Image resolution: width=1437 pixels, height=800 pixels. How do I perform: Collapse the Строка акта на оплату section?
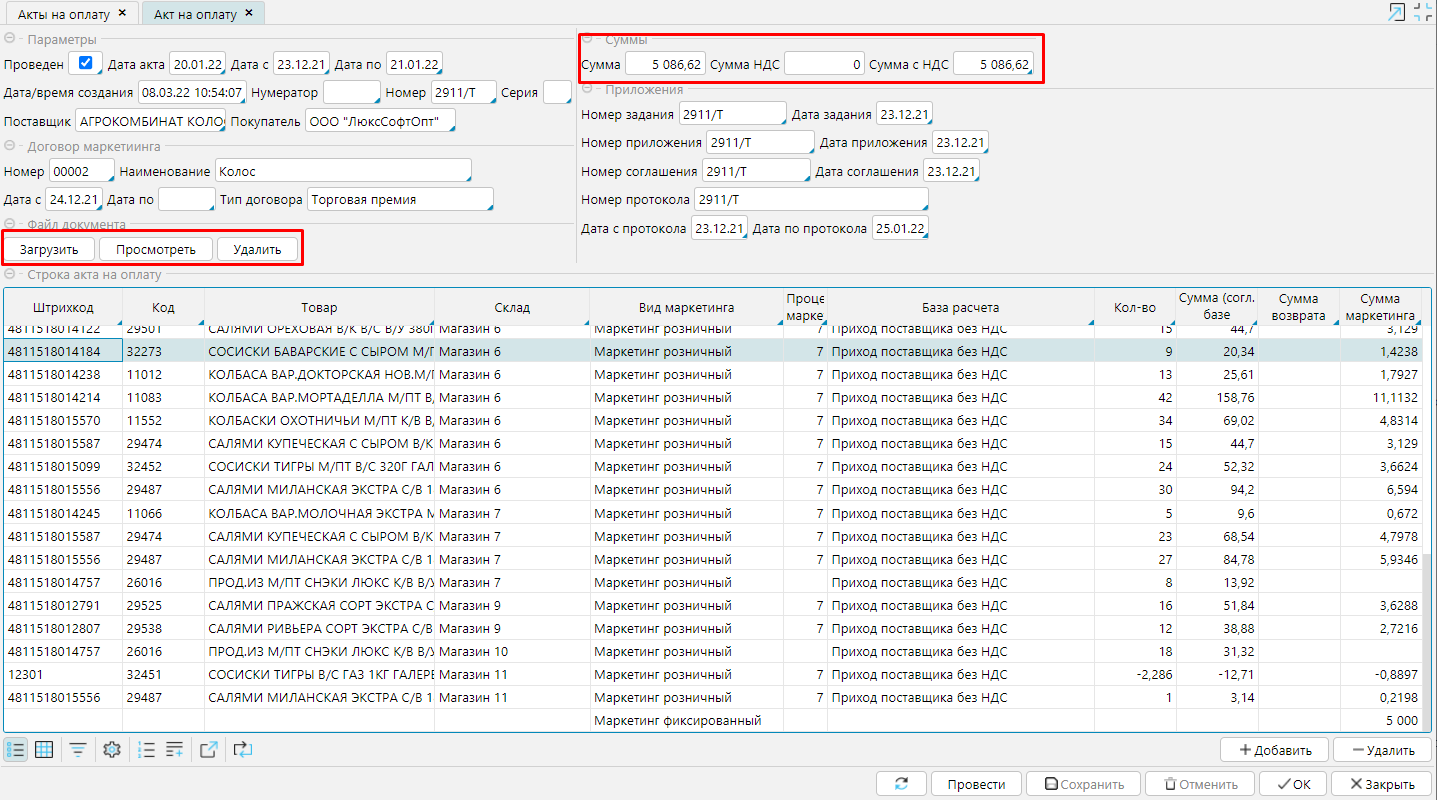[x=10, y=275]
